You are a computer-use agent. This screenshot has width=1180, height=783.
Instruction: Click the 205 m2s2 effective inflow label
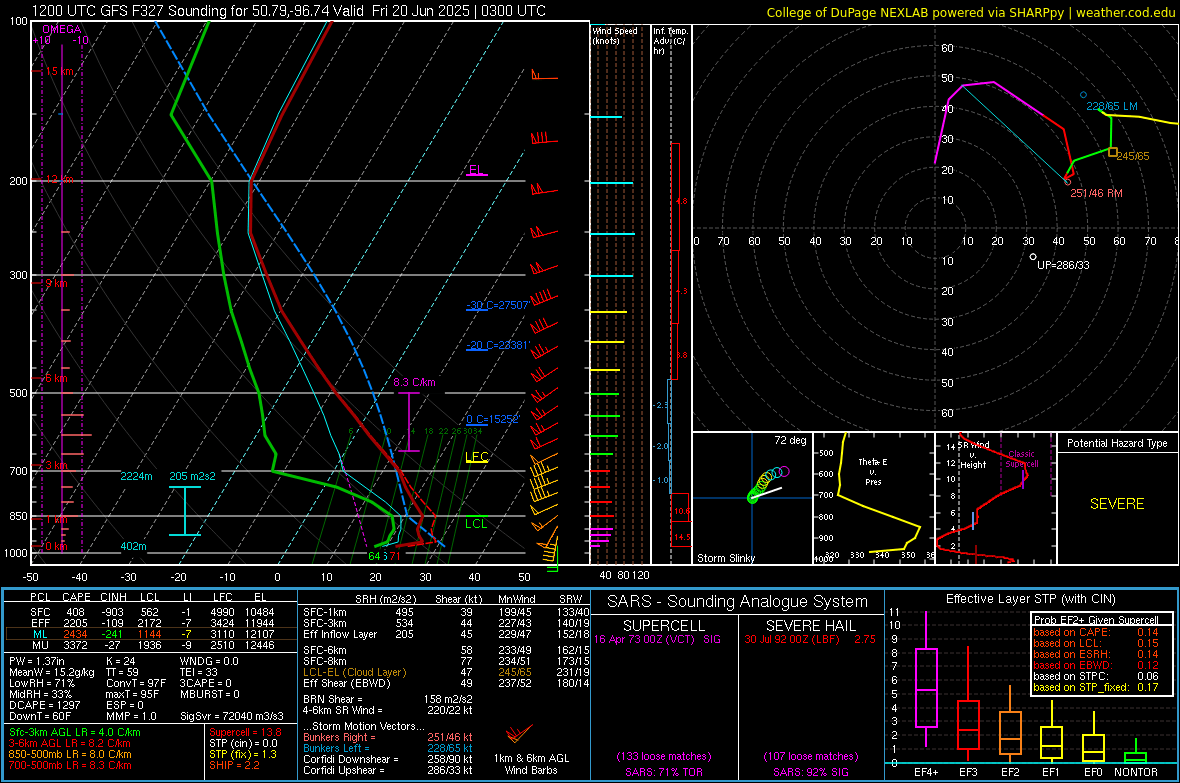(x=192, y=476)
